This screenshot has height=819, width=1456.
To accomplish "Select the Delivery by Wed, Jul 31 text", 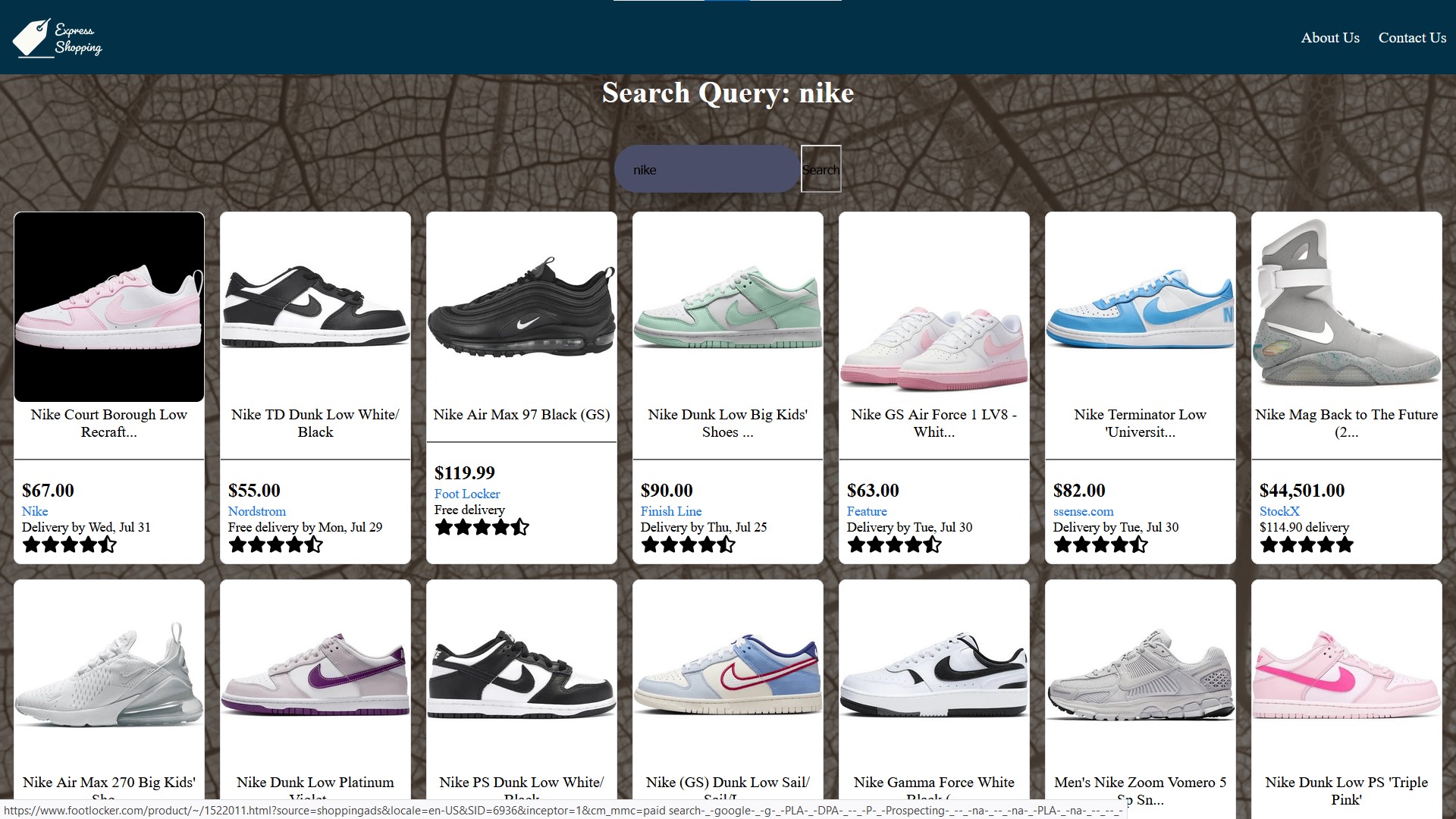I will click(86, 527).
